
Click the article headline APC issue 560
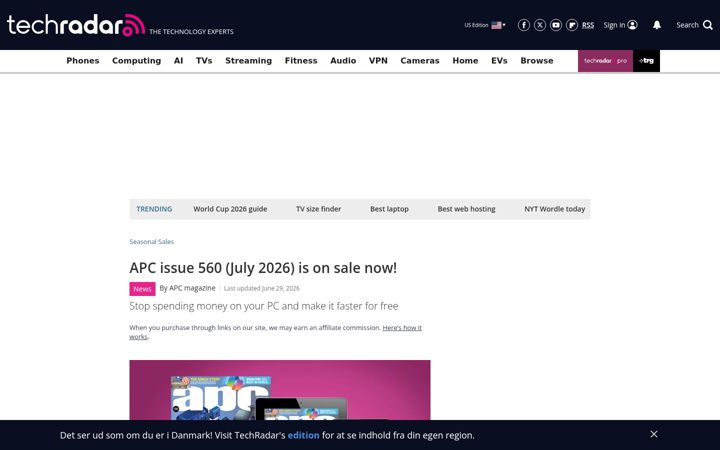coord(263,268)
